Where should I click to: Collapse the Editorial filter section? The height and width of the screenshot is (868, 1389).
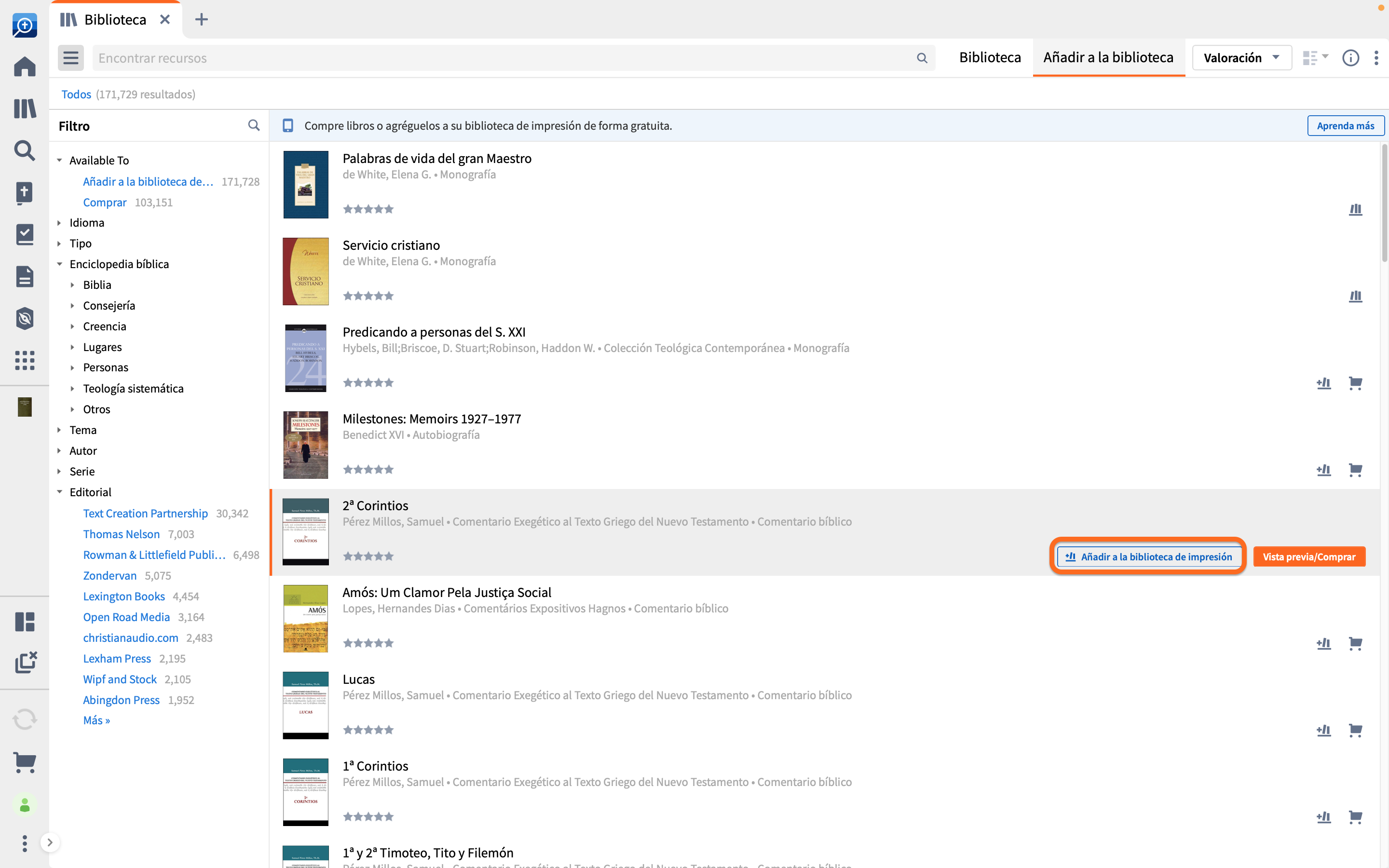click(59, 492)
